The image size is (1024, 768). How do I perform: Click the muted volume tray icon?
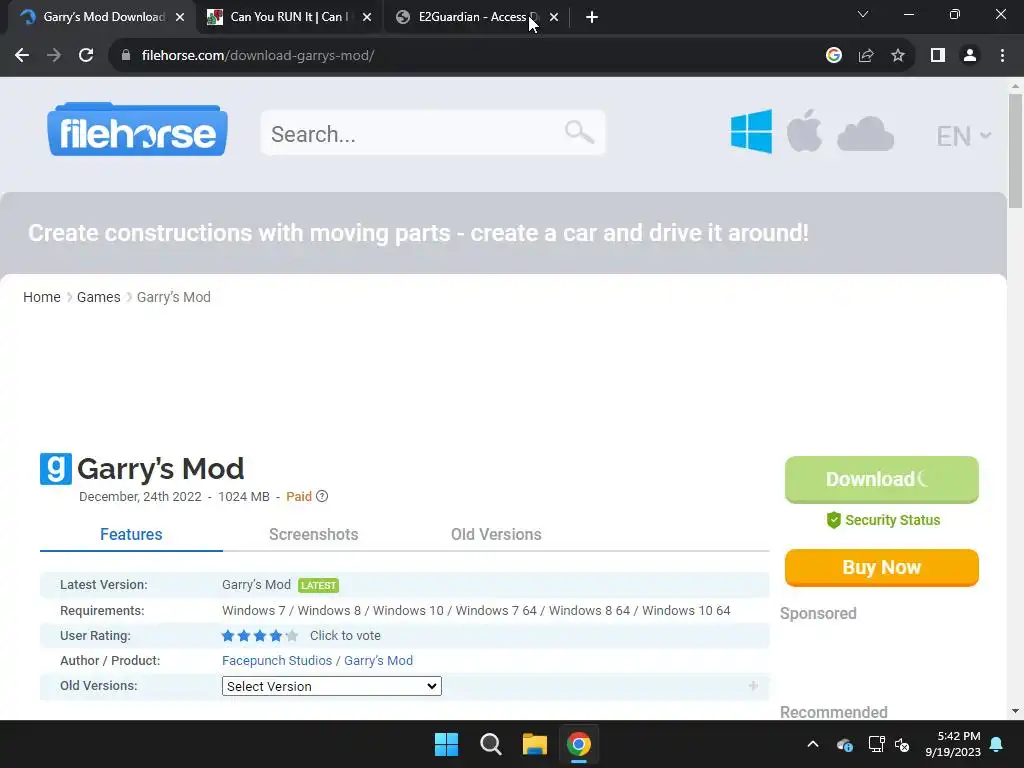[902, 744]
